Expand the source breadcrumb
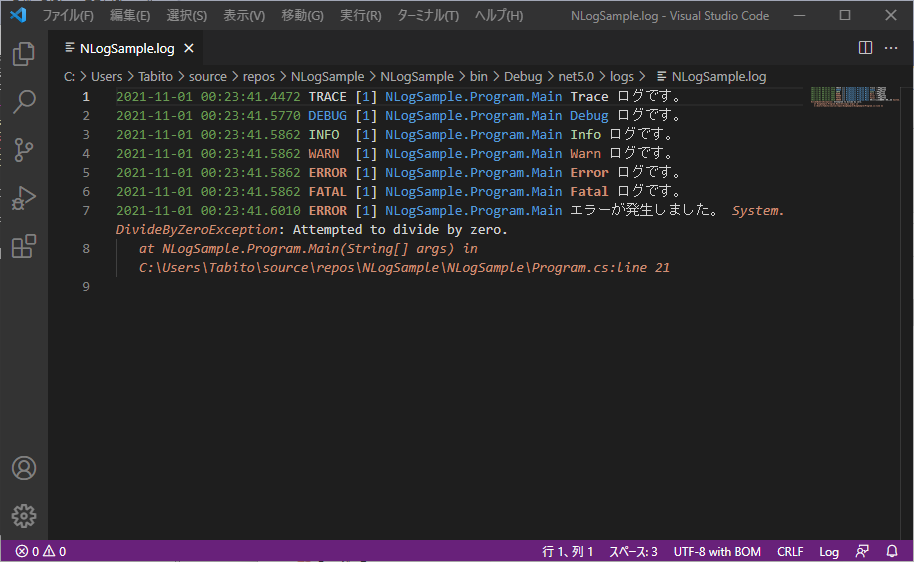The height and width of the screenshot is (562, 914). point(208,76)
